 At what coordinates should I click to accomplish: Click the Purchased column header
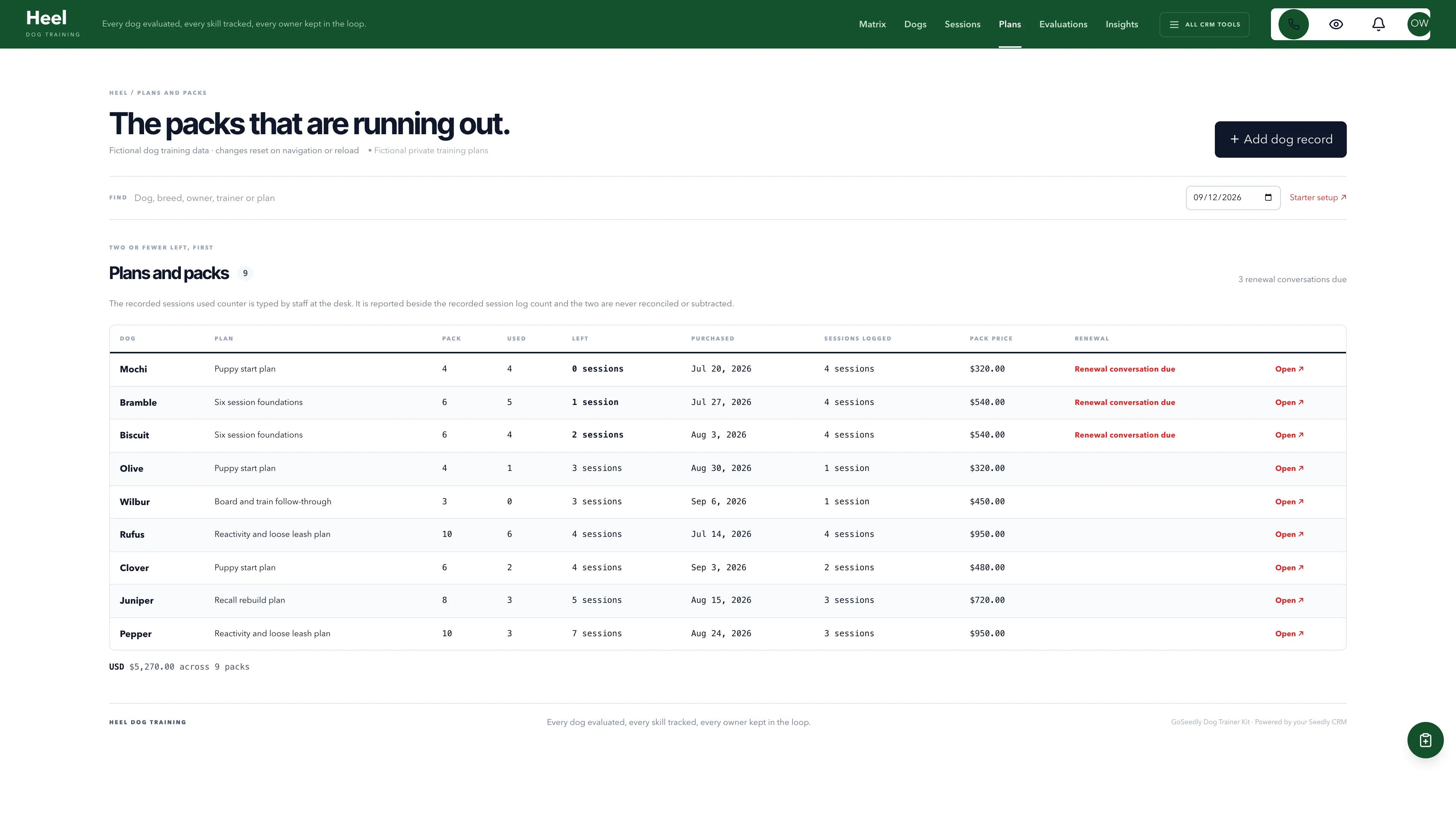point(712,338)
